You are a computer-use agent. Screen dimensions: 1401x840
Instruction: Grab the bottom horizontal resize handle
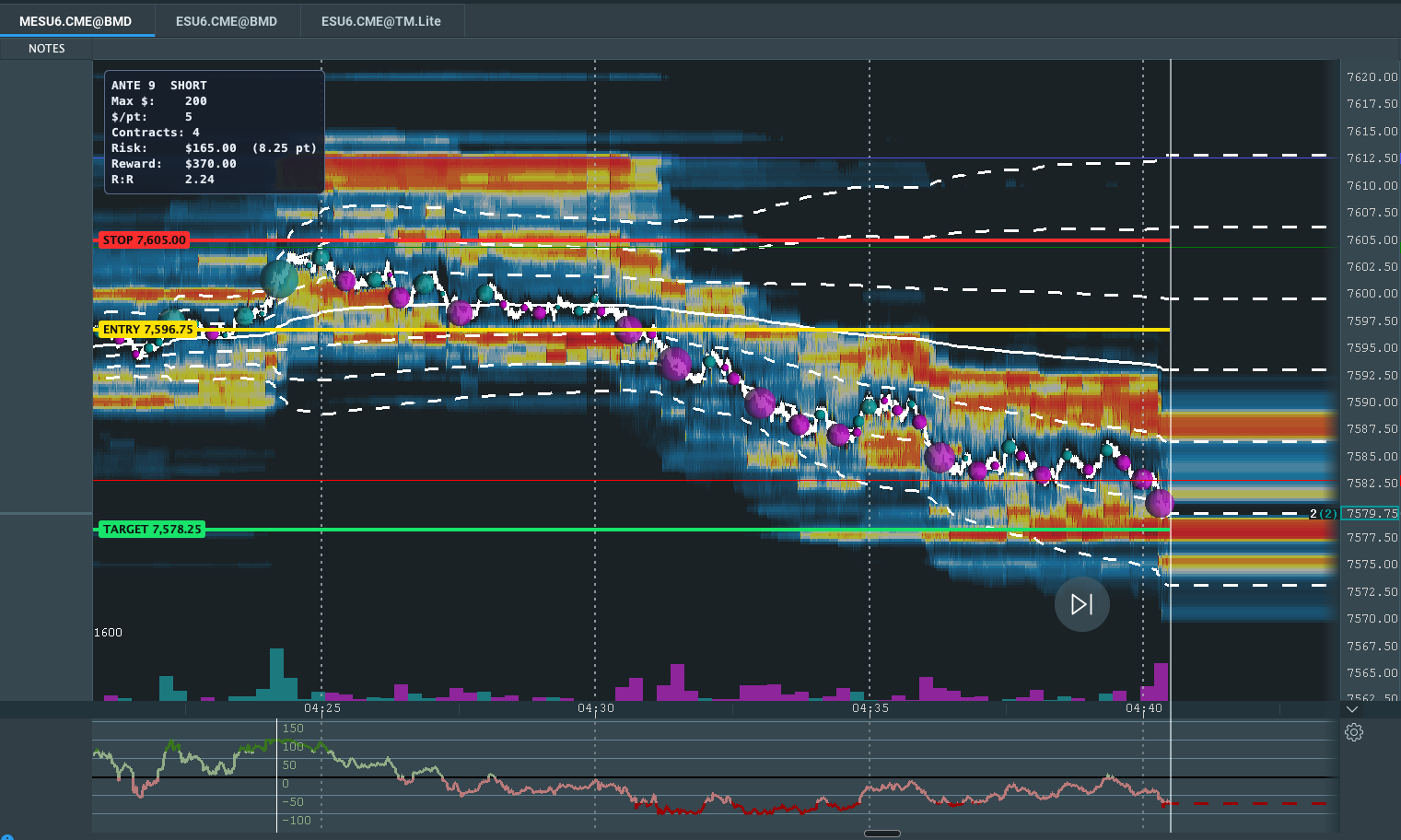coord(882,834)
